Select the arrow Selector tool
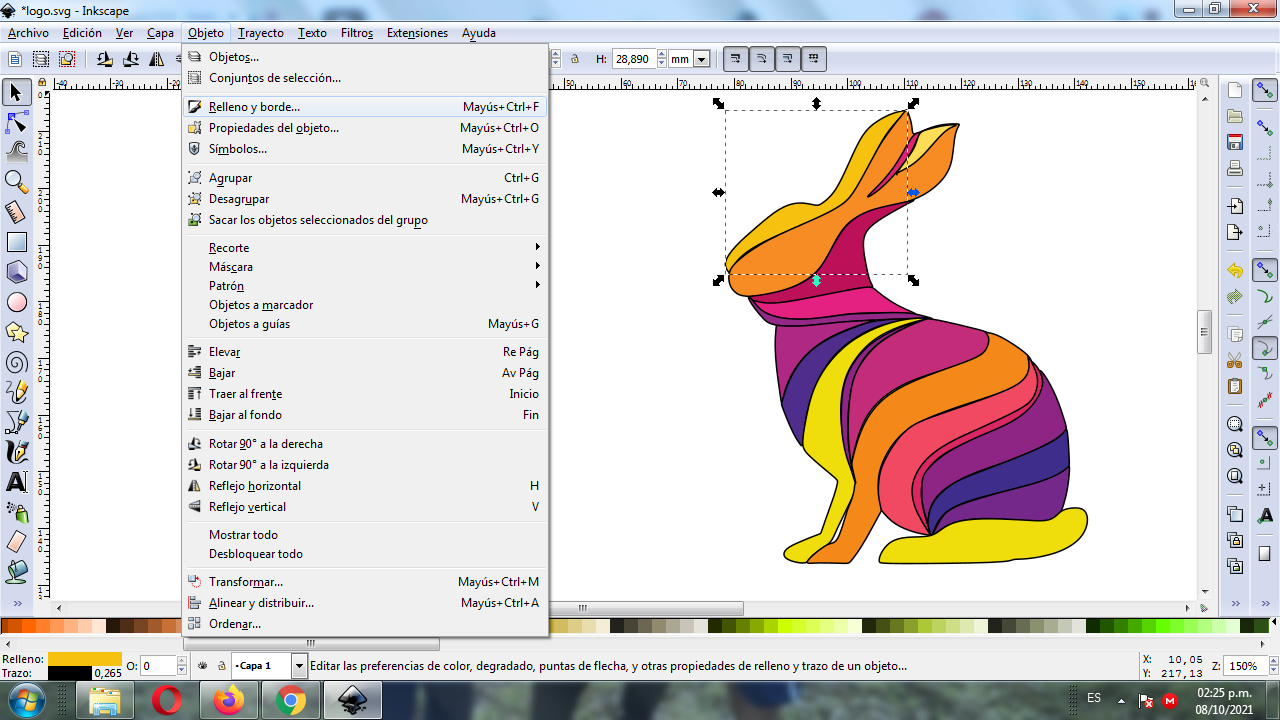The height and width of the screenshot is (720, 1280). [16, 93]
